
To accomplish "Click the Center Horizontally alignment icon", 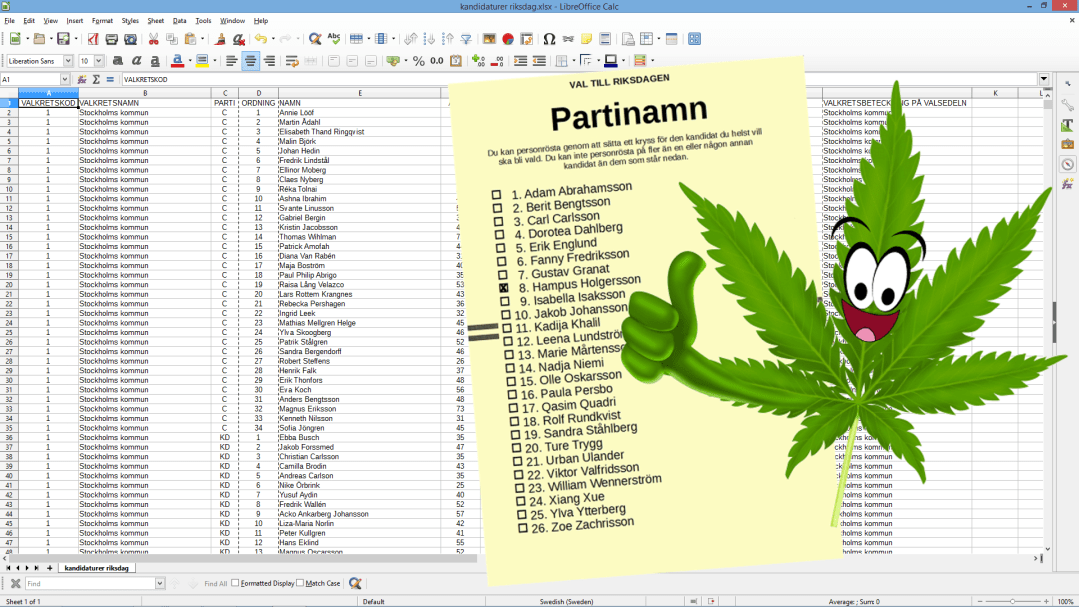I will coord(250,61).
